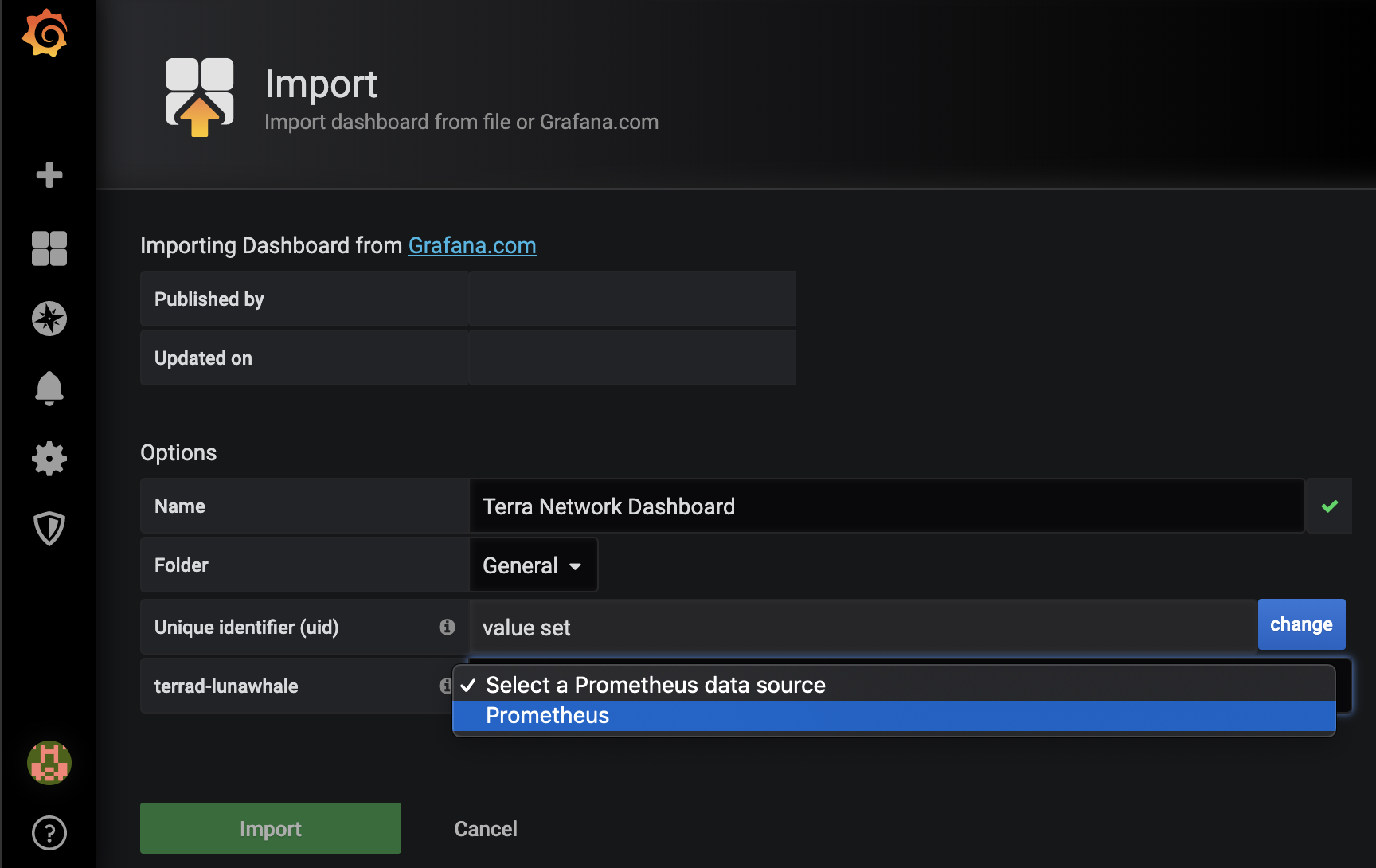Open the Explore compass icon
Screen dimensions: 1376x868
[x=49, y=319]
